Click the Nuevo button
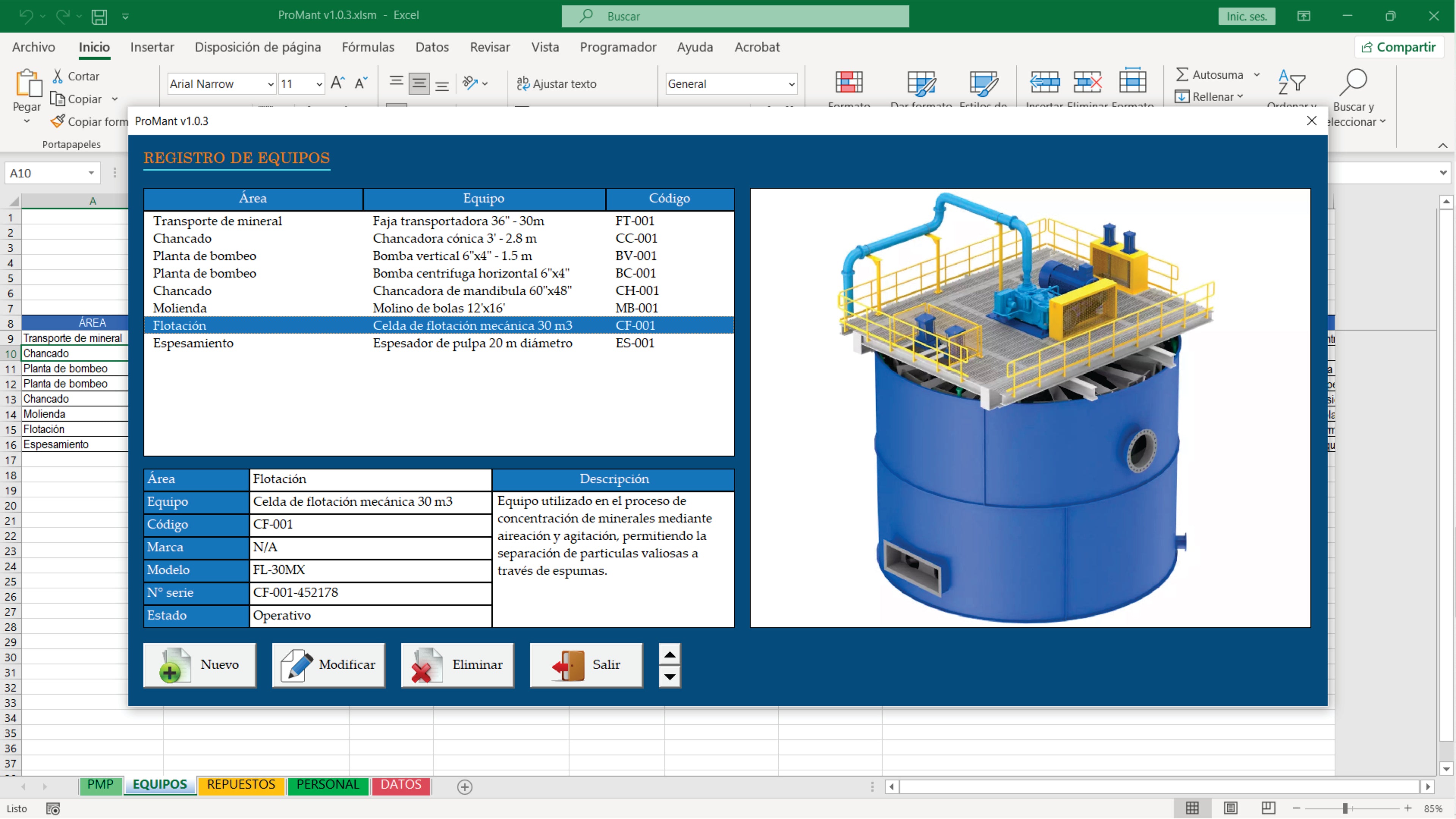Image resolution: width=1456 pixels, height=819 pixels. (199, 665)
